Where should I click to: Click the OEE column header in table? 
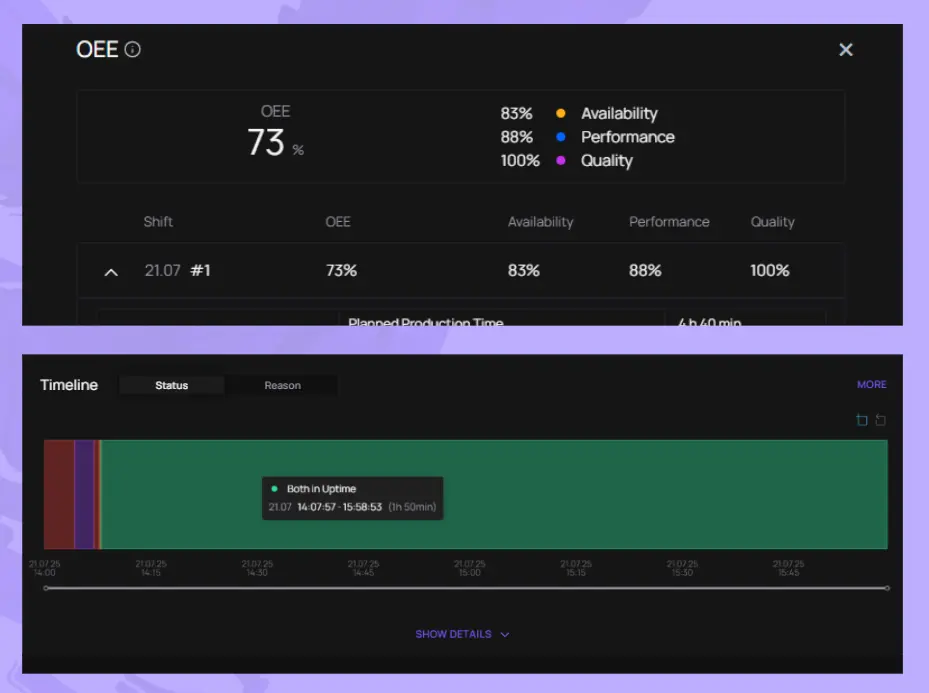338,222
